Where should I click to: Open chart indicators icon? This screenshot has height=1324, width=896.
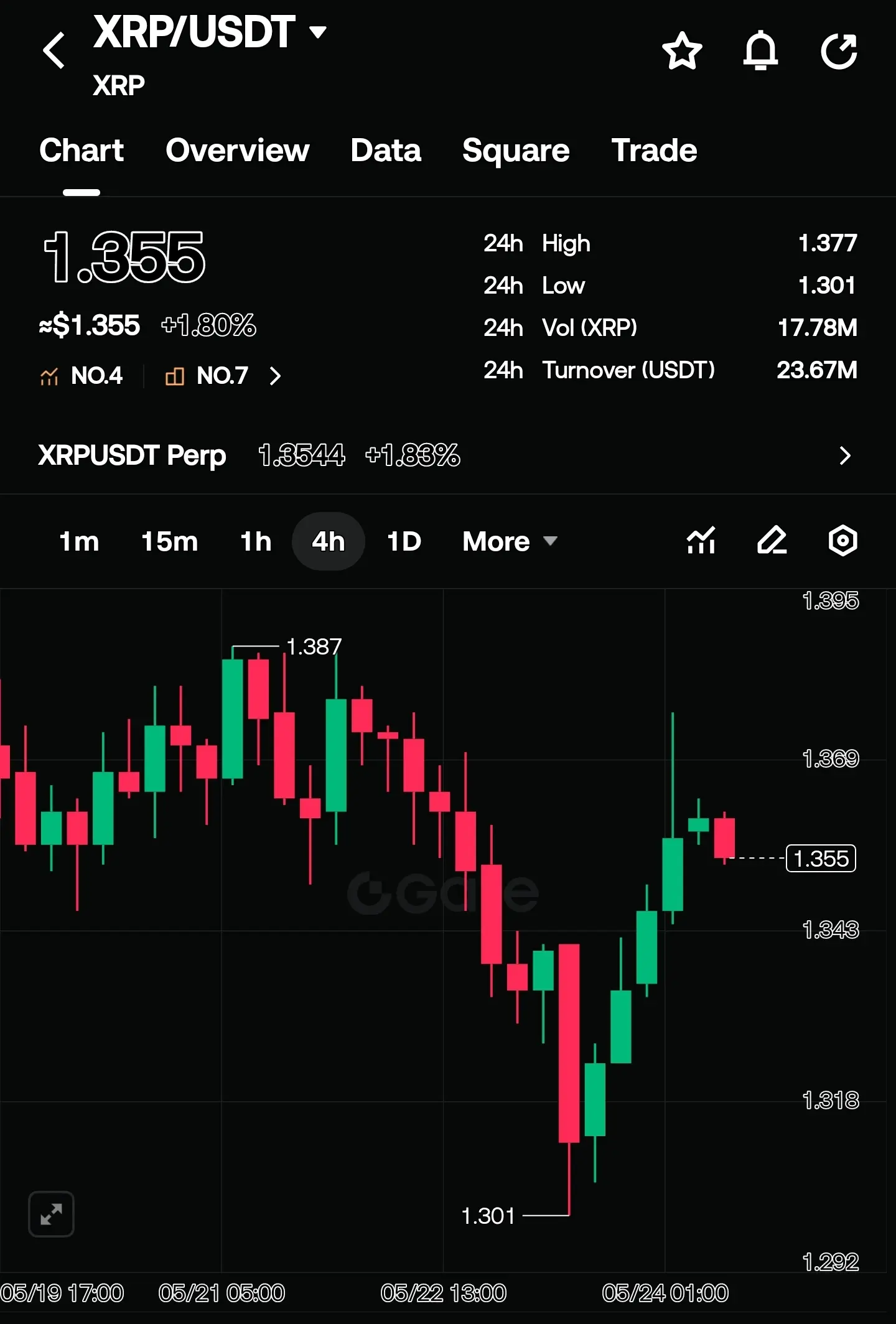(x=701, y=540)
